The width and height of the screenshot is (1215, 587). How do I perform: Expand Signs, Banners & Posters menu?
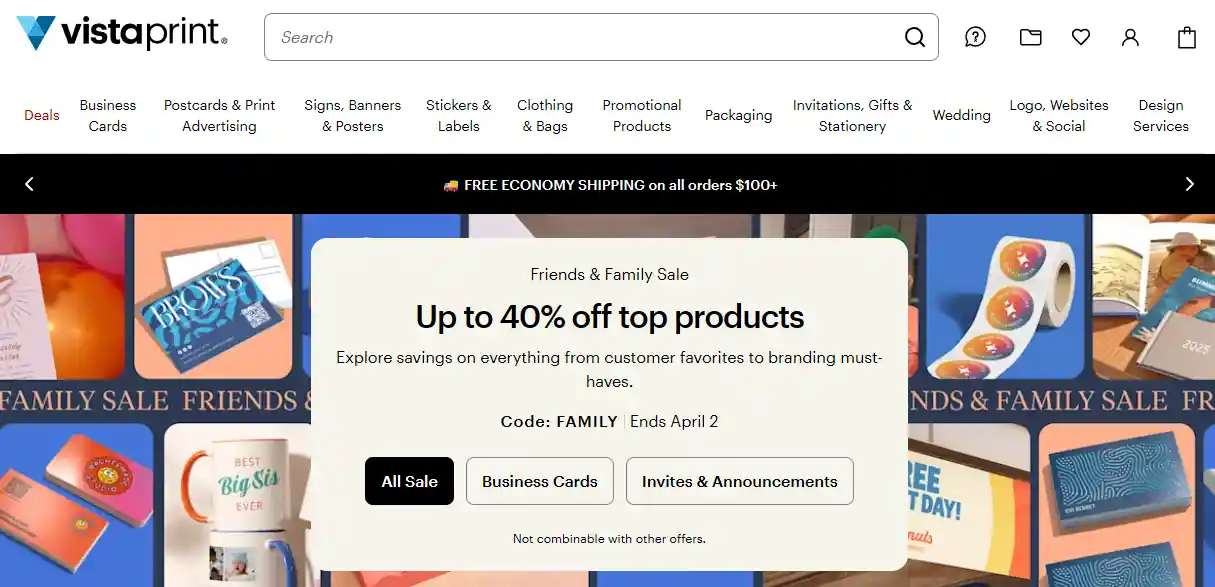pyautogui.click(x=352, y=115)
